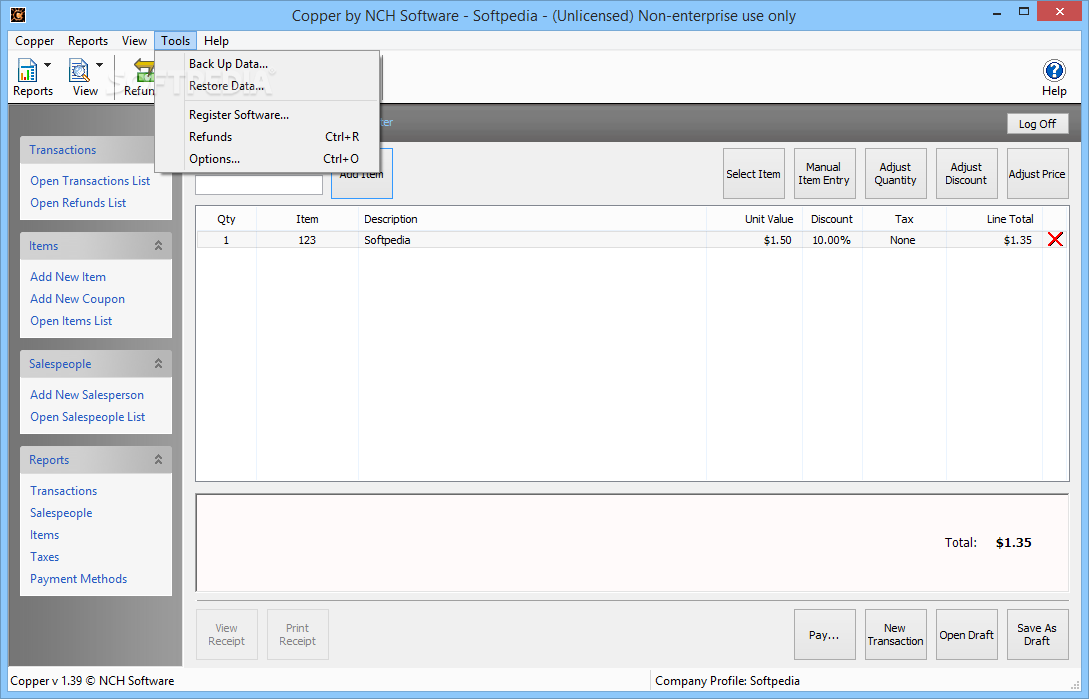
Task: Click the Line Total column header
Action: 995,219
